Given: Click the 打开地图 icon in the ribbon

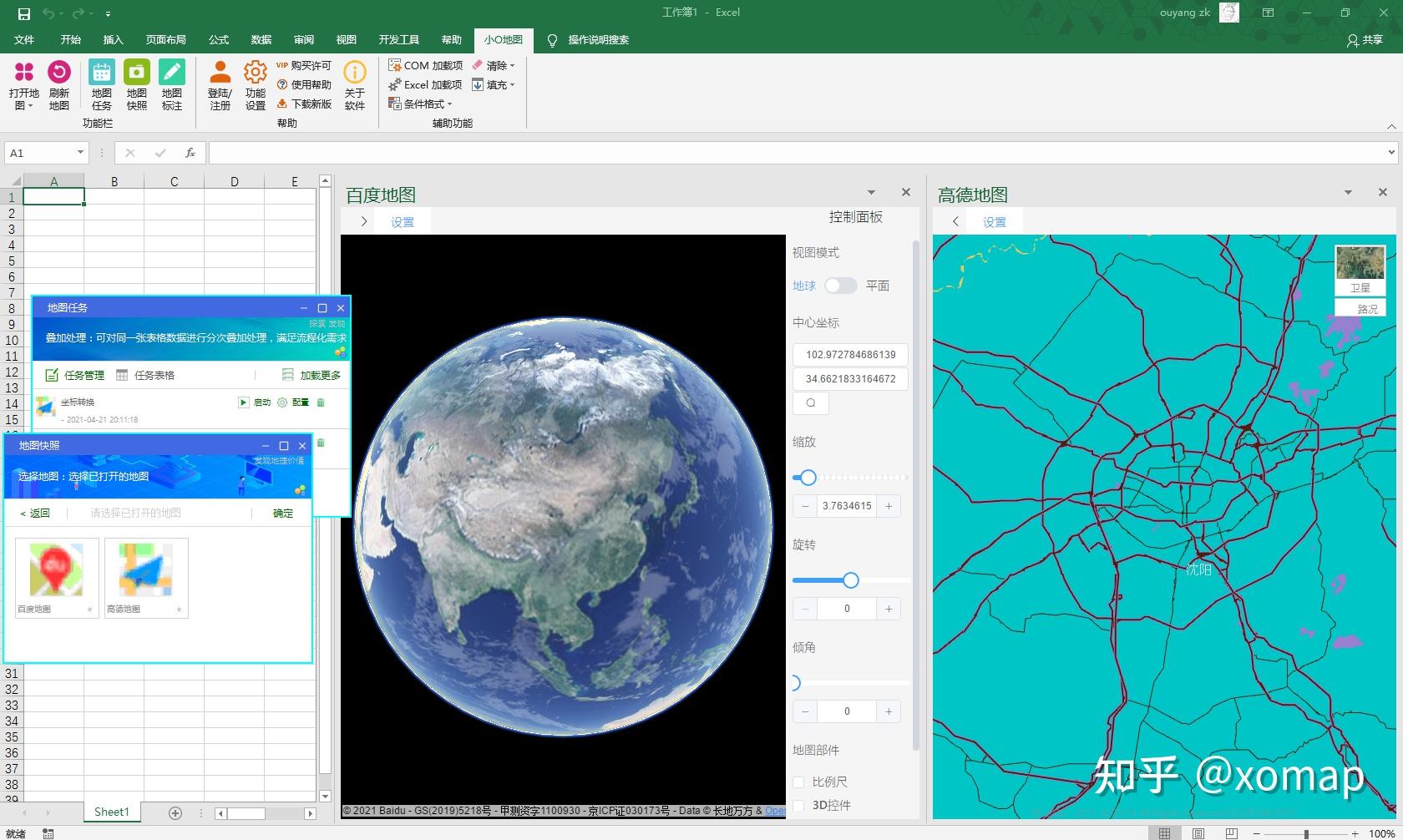Looking at the screenshot, I should (x=24, y=73).
